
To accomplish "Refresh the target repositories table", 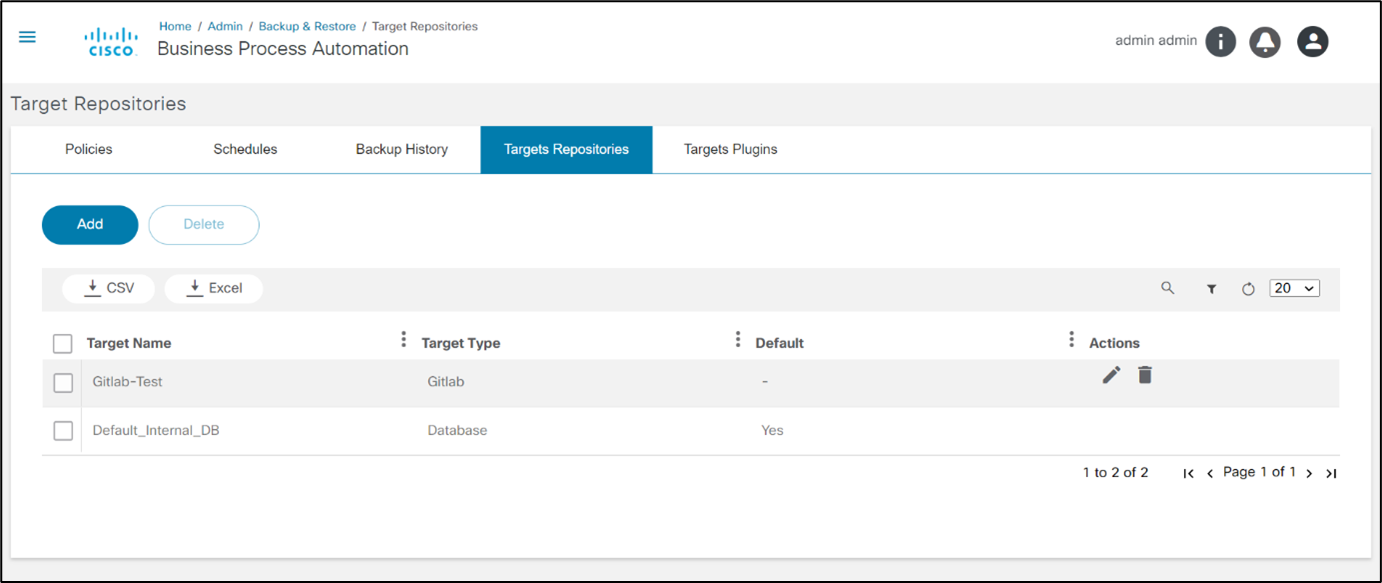I will pyautogui.click(x=1248, y=289).
